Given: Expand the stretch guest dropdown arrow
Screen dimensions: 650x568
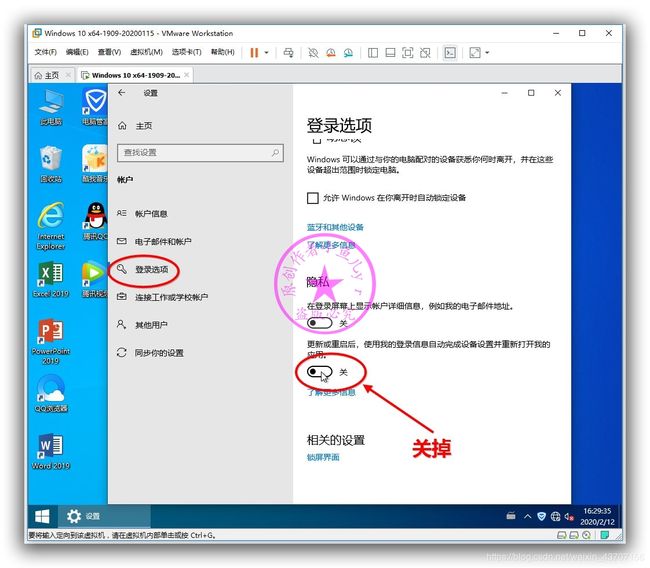Looking at the screenshot, I should 487,53.
